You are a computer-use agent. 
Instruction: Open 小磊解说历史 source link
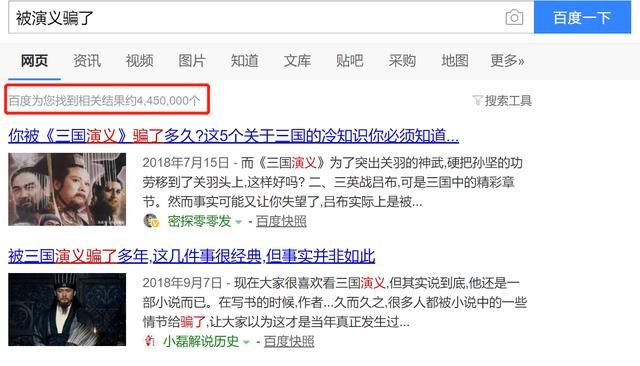(201, 341)
